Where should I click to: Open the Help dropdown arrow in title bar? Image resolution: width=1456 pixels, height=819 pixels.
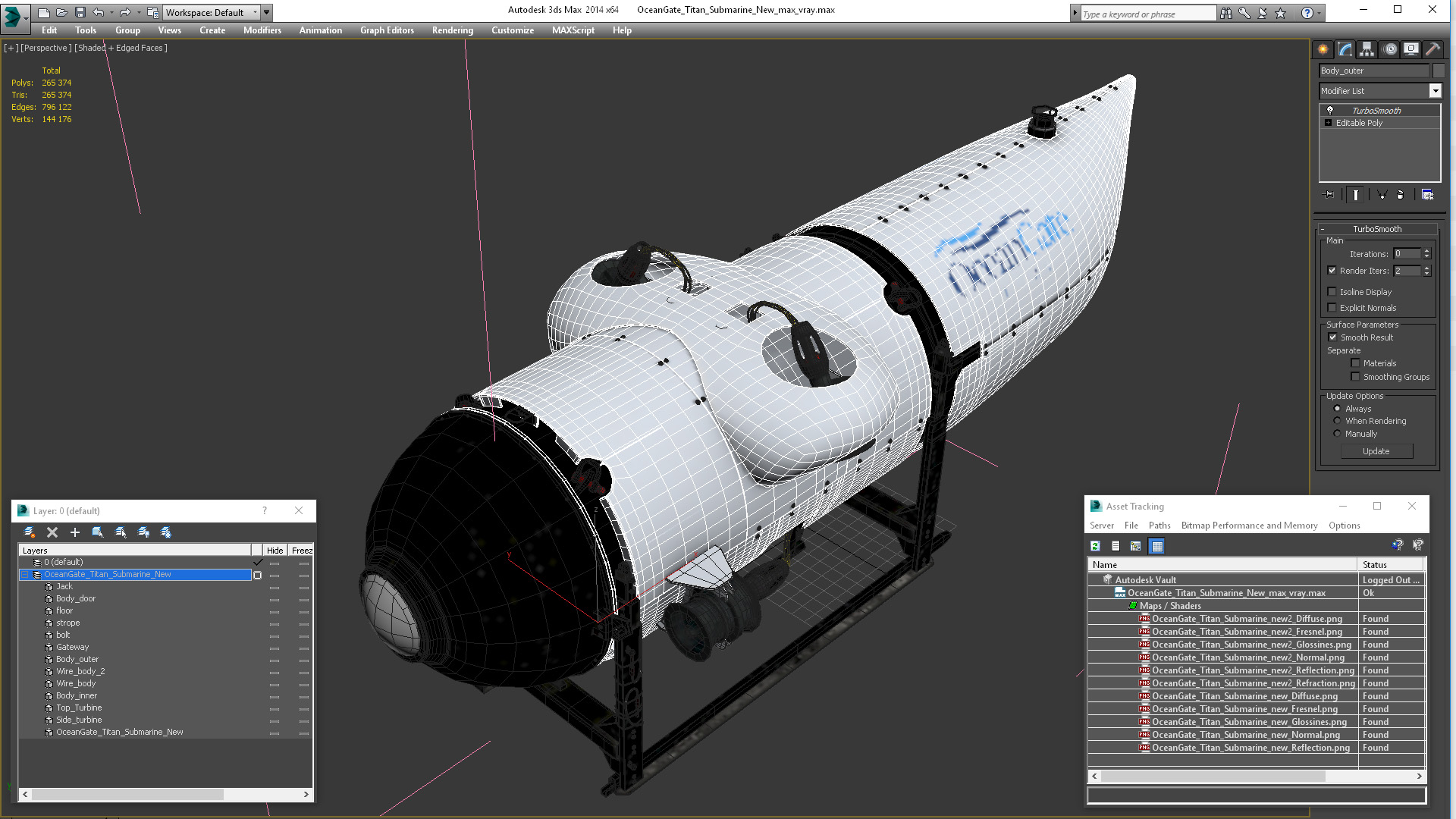coord(1319,13)
